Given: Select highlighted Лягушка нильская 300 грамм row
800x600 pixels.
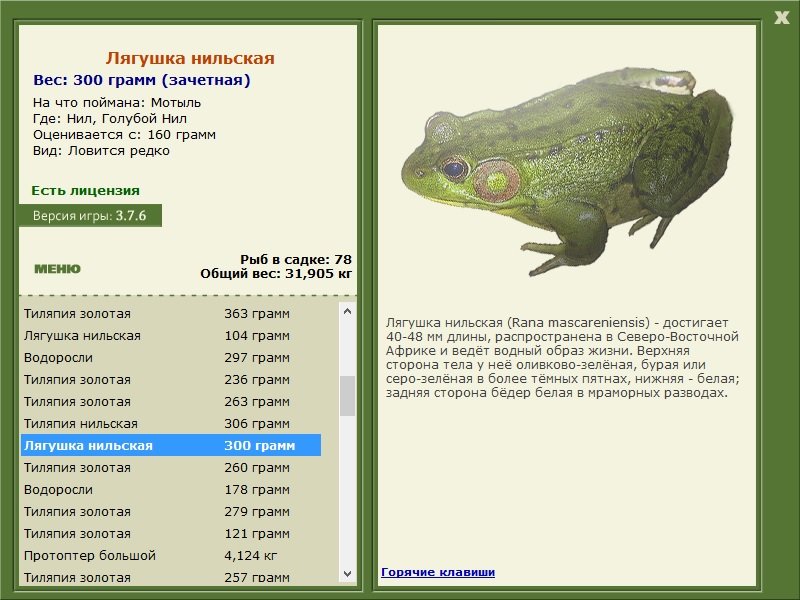Looking at the screenshot, I should pyautogui.click(x=170, y=445).
